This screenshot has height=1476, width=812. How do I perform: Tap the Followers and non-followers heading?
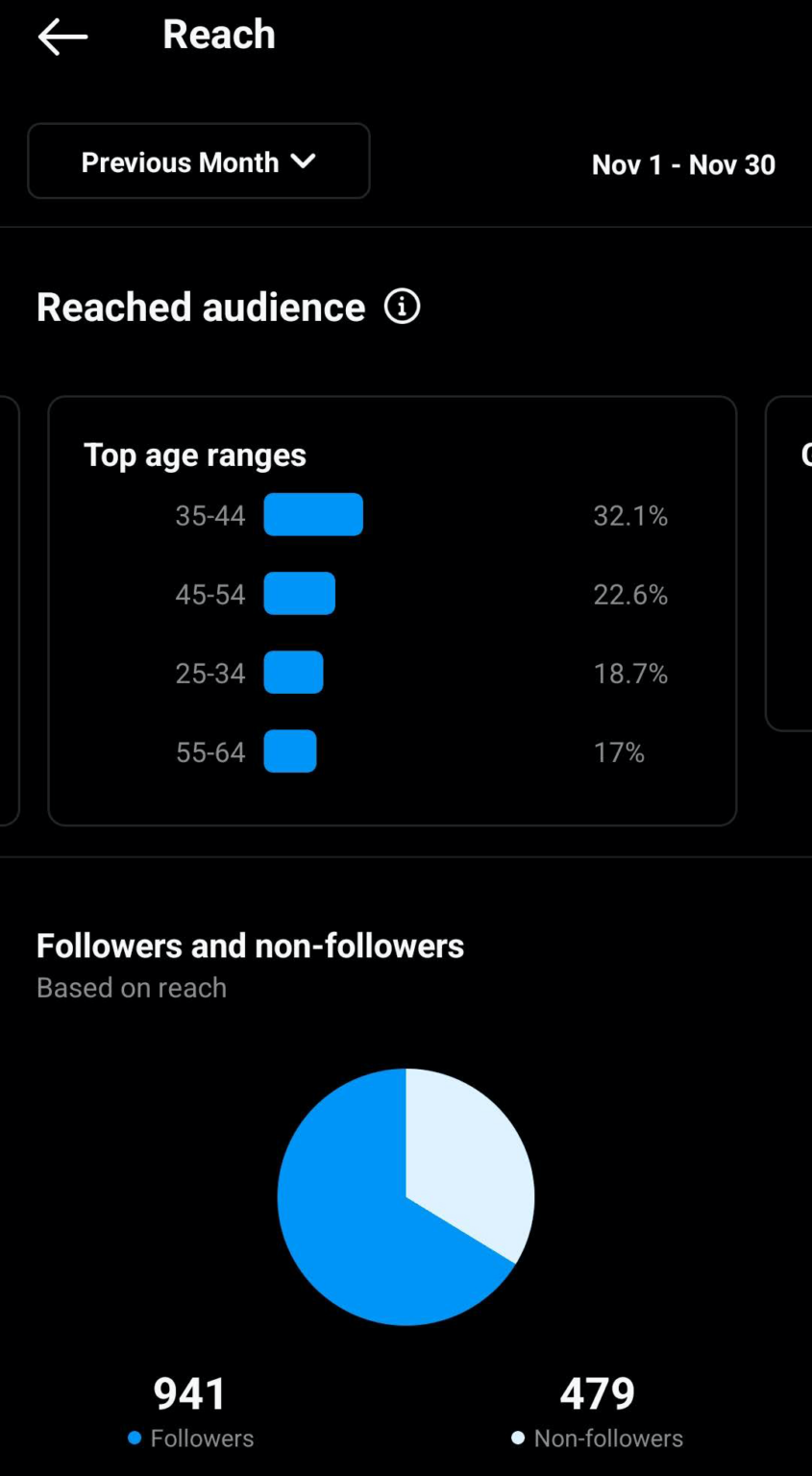pos(250,946)
